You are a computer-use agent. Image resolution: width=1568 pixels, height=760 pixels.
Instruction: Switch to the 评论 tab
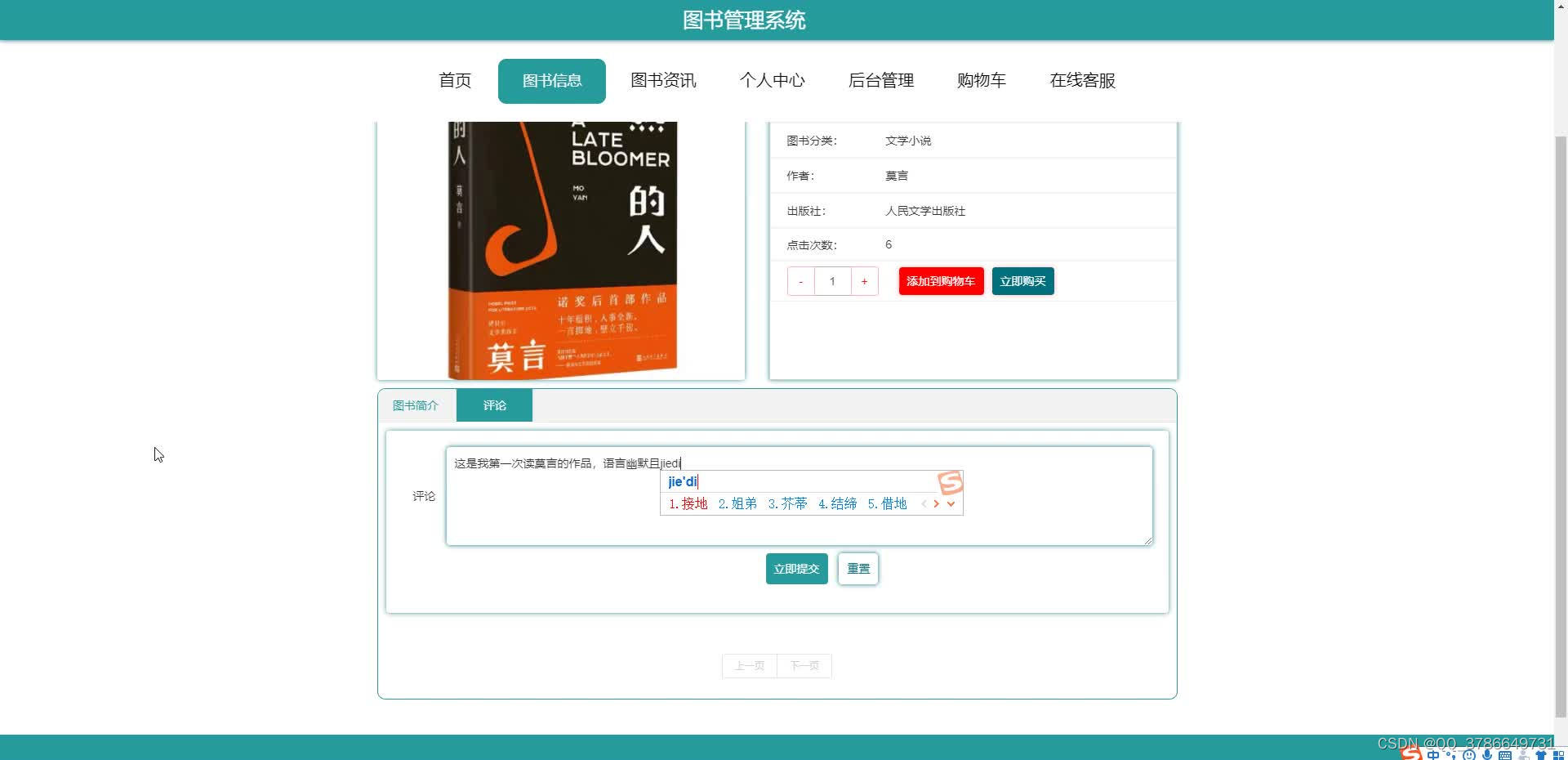(x=494, y=405)
